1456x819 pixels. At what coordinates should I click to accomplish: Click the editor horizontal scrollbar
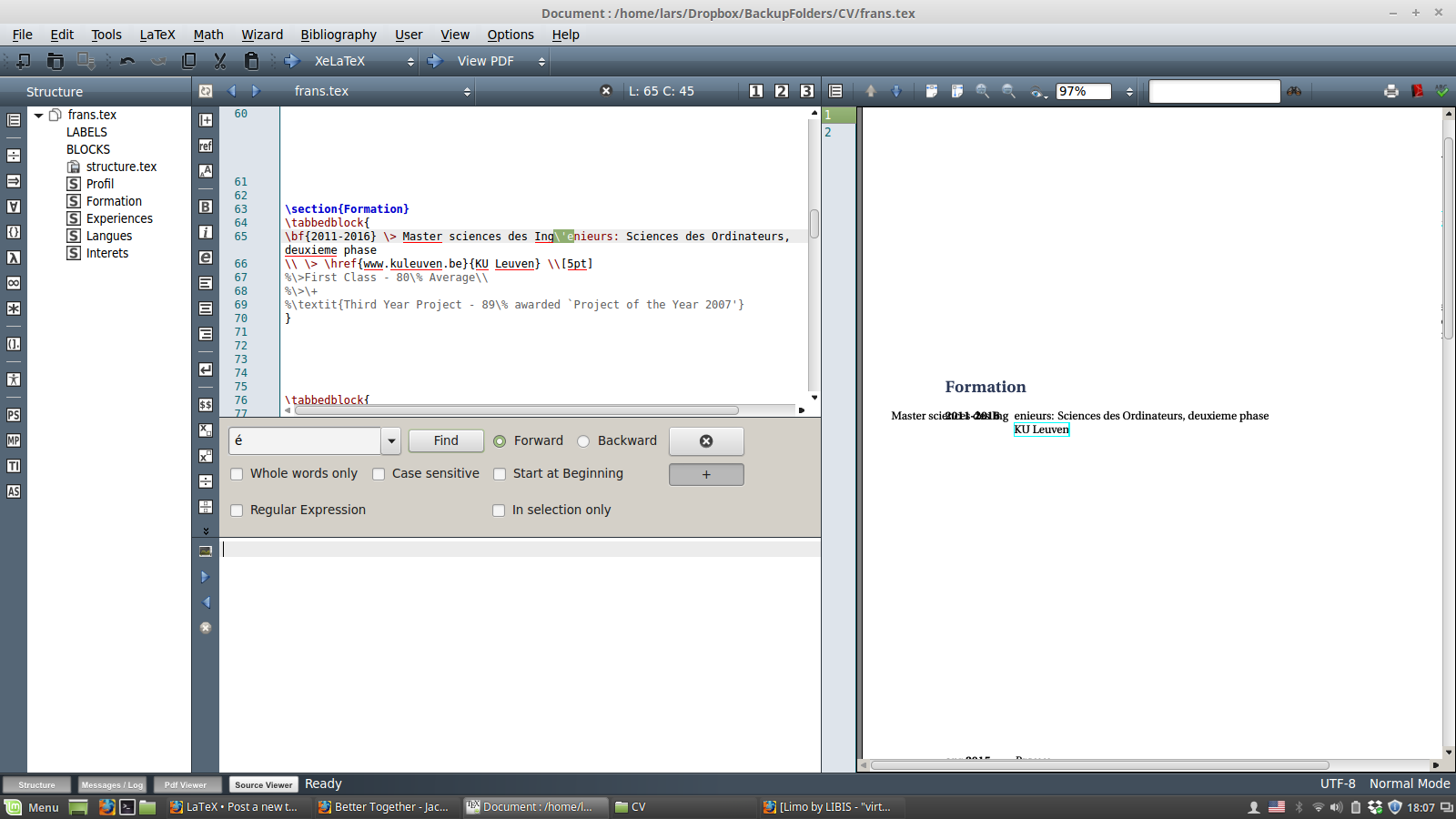click(x=517, y=410)
